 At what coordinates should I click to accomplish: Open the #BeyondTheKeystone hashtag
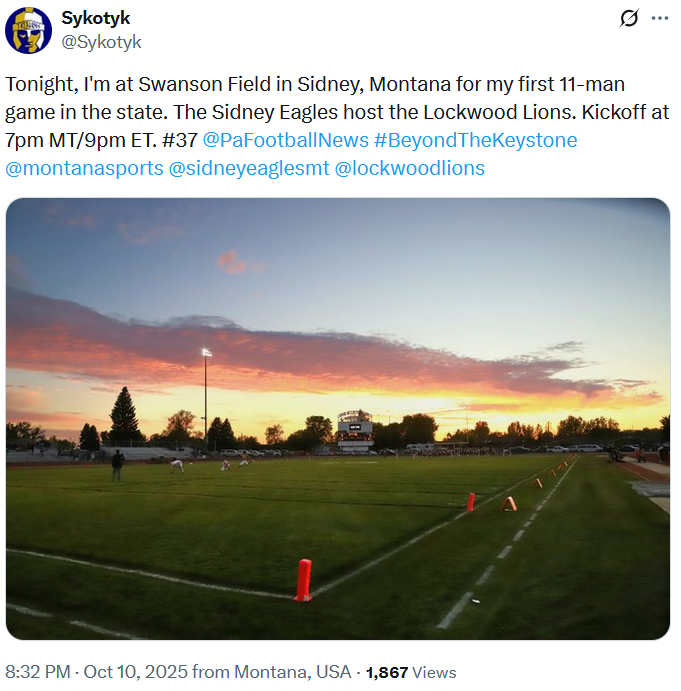click(475, 140)
